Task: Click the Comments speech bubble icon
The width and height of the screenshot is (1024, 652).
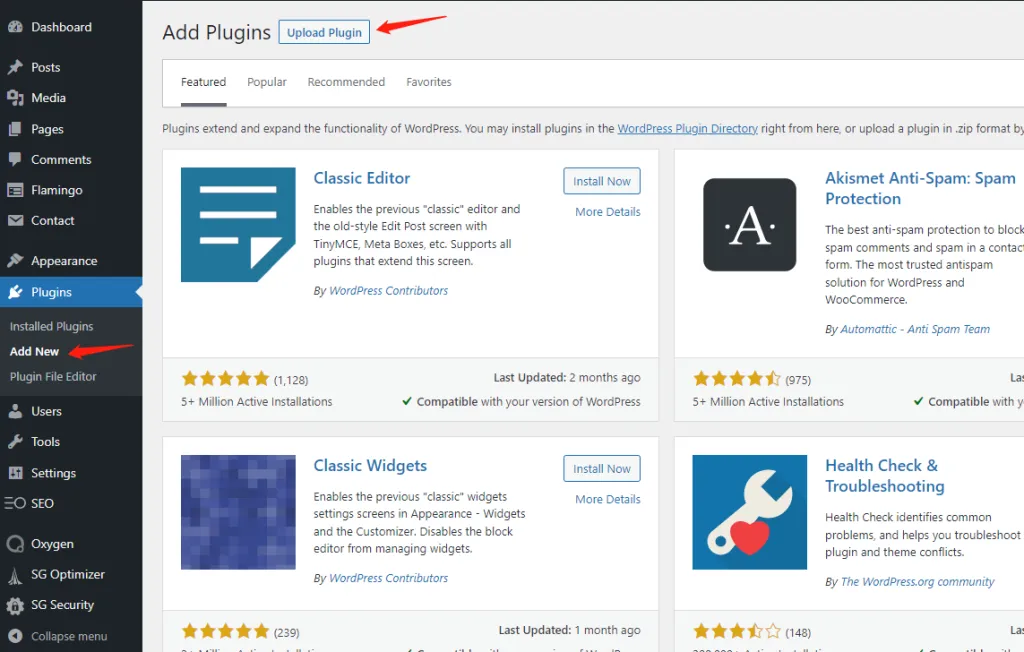Action: coord(15,160)
